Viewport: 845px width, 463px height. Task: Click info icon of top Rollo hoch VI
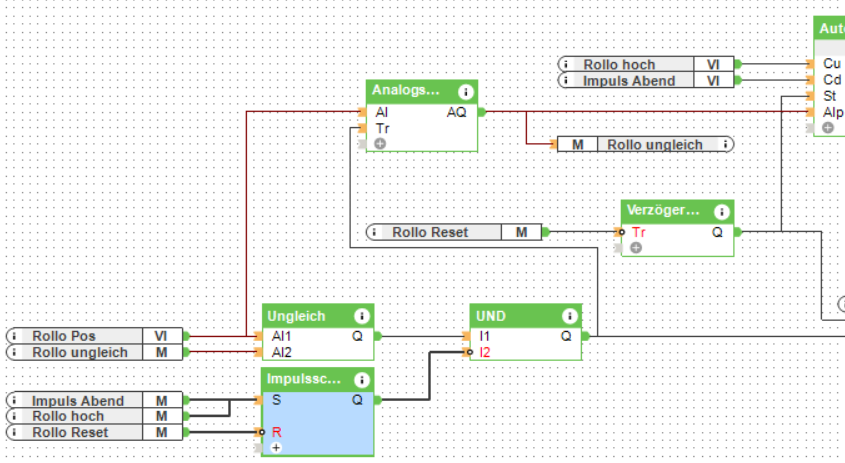[566, 65]
